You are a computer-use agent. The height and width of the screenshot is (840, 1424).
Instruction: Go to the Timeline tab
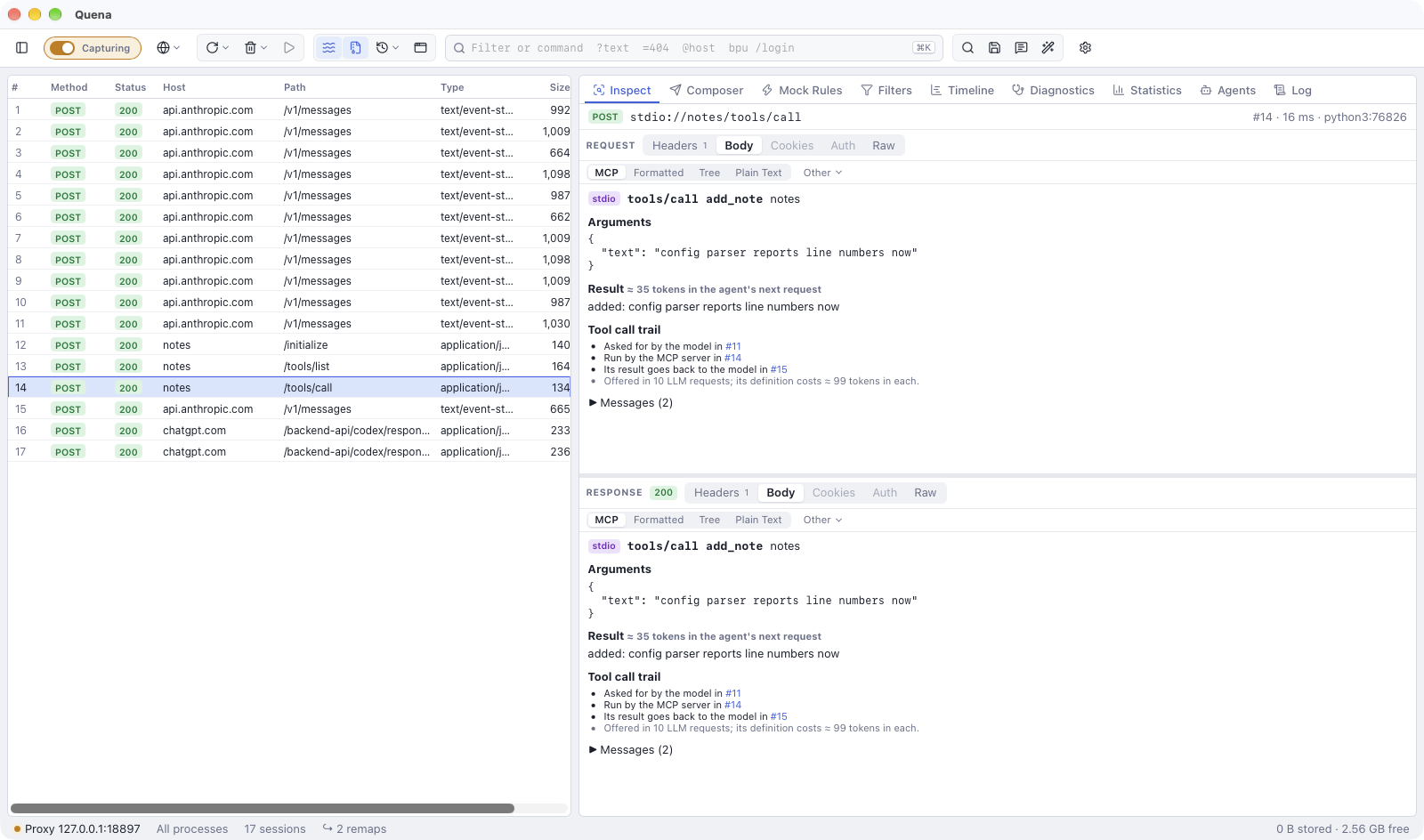pyautogui.click(x=962, y=91)
